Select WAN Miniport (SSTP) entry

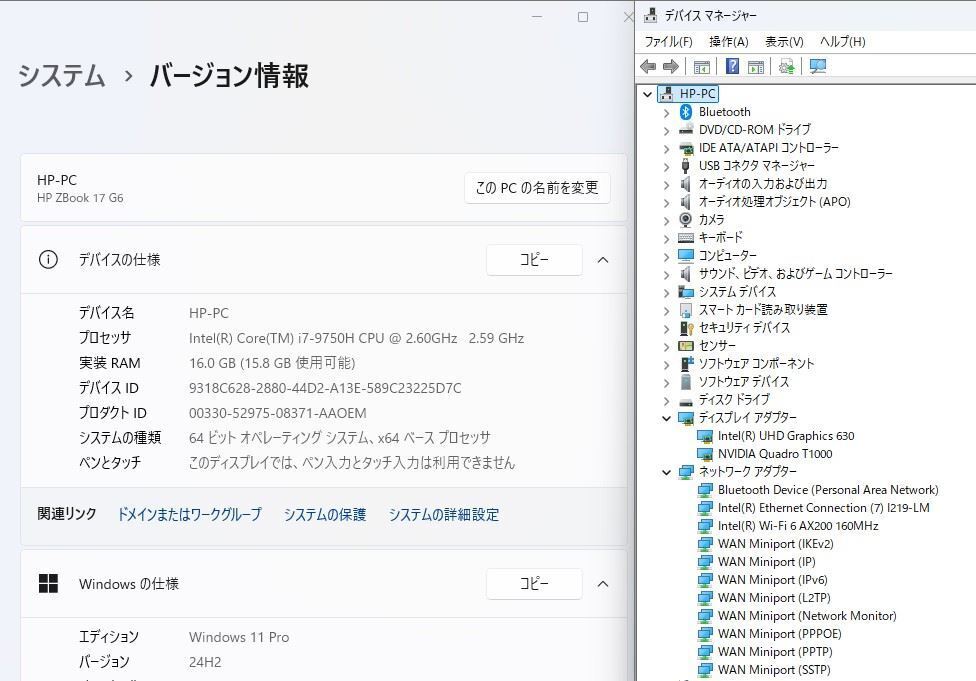coord(774,670)
